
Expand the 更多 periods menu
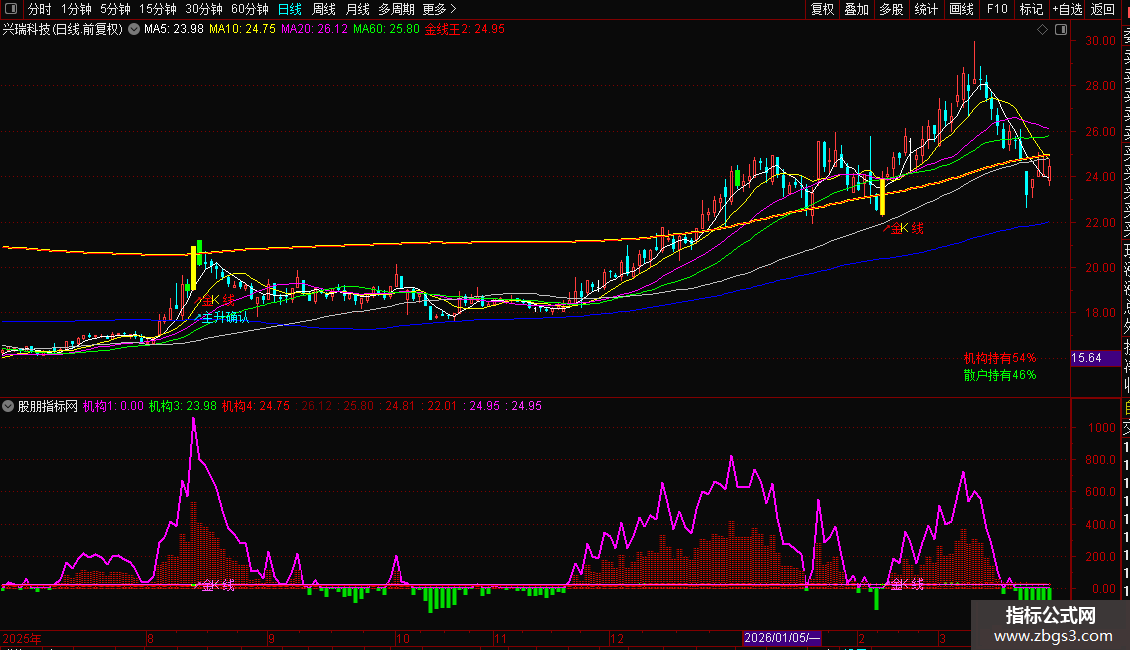434,9
